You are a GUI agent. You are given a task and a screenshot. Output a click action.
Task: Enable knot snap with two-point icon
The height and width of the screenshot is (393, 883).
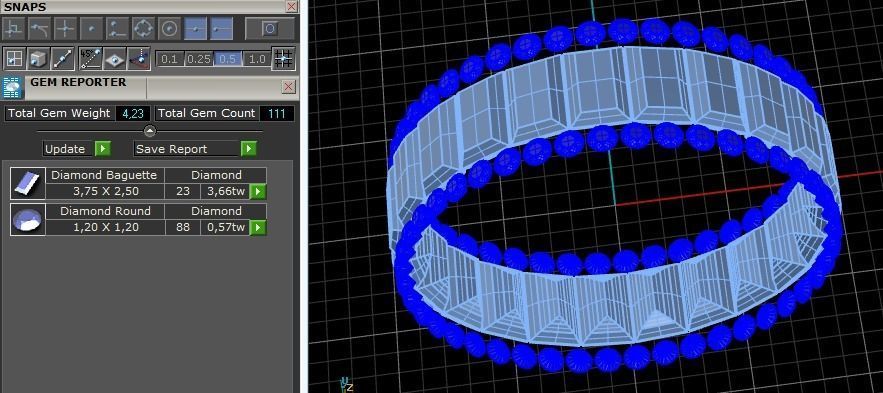[x=117, y=28]
